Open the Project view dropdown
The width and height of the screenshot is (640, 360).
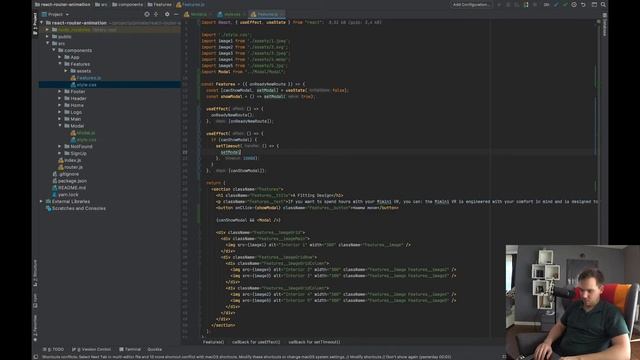(56, 14)
